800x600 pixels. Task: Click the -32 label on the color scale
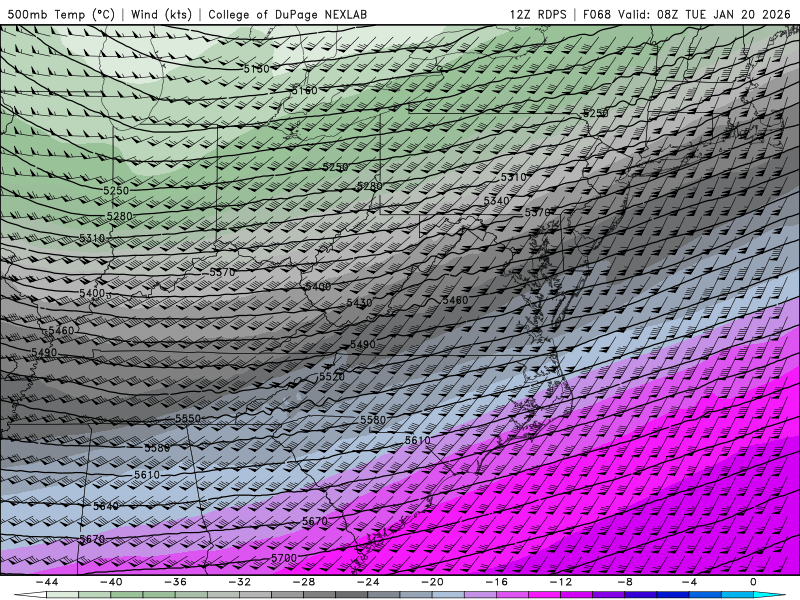click(240, 582)
